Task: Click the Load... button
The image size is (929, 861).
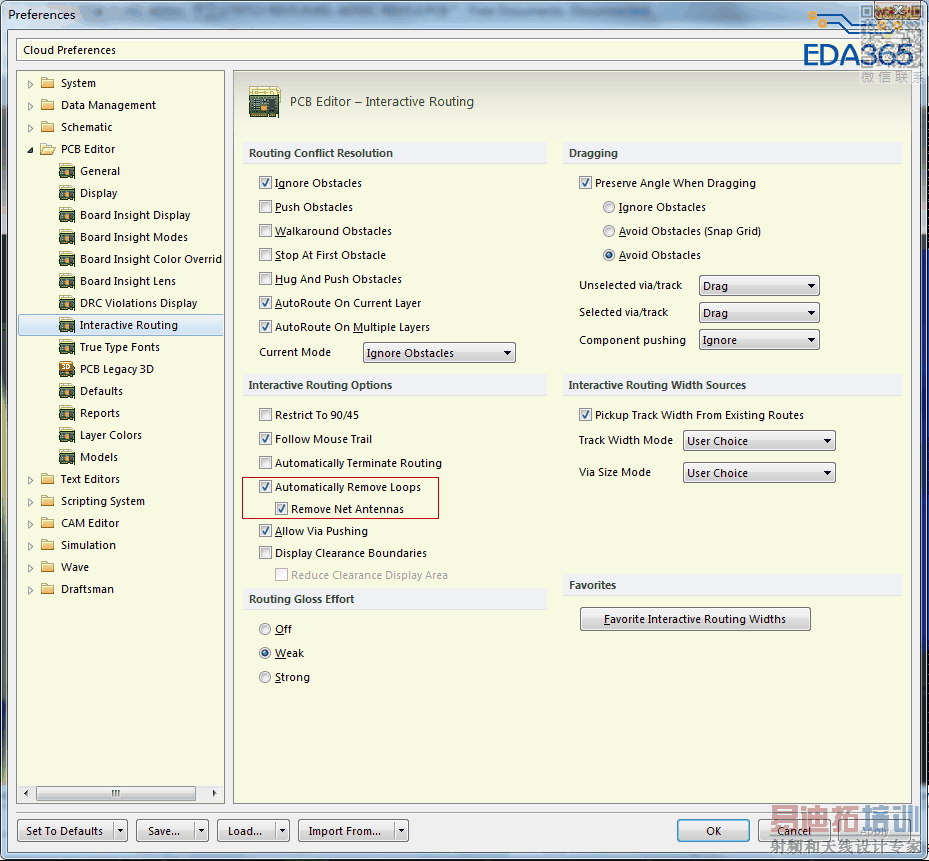Action: click(245, 831)
